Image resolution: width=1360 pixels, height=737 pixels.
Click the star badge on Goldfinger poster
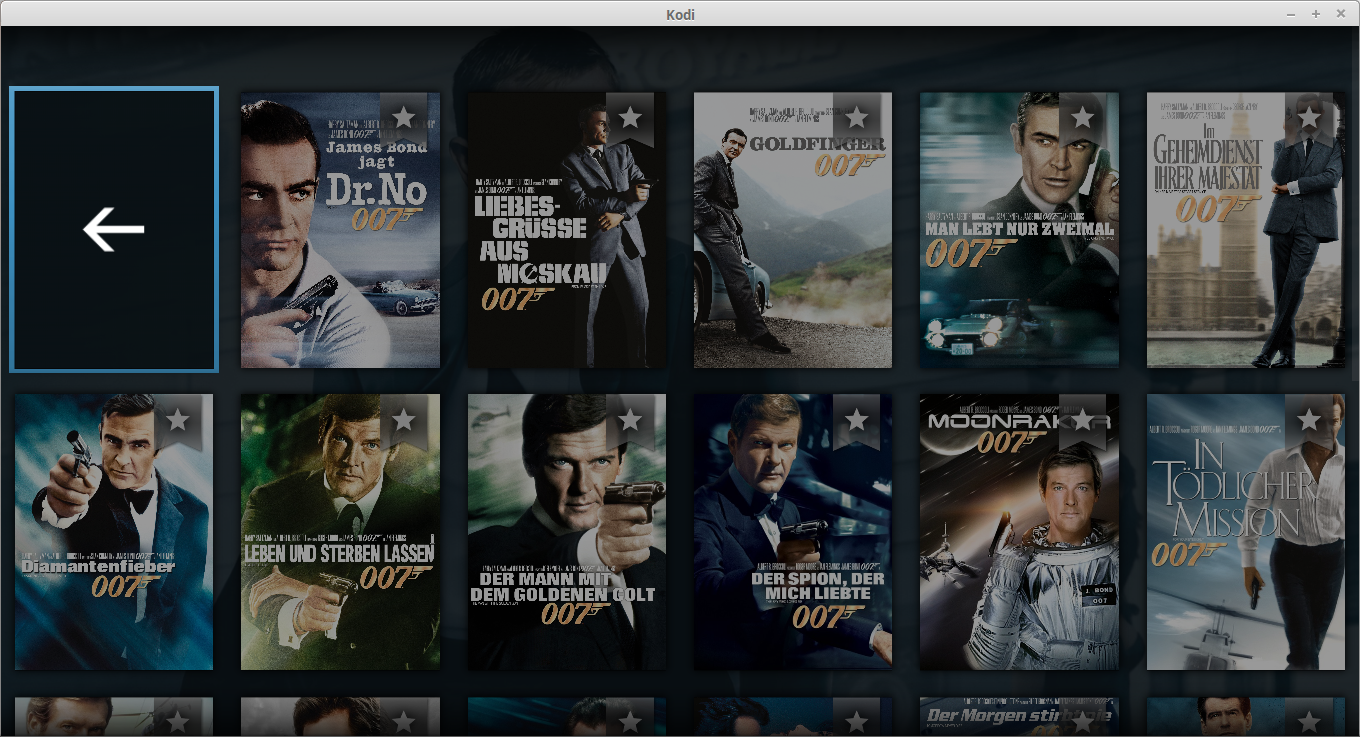pos(856,118)
